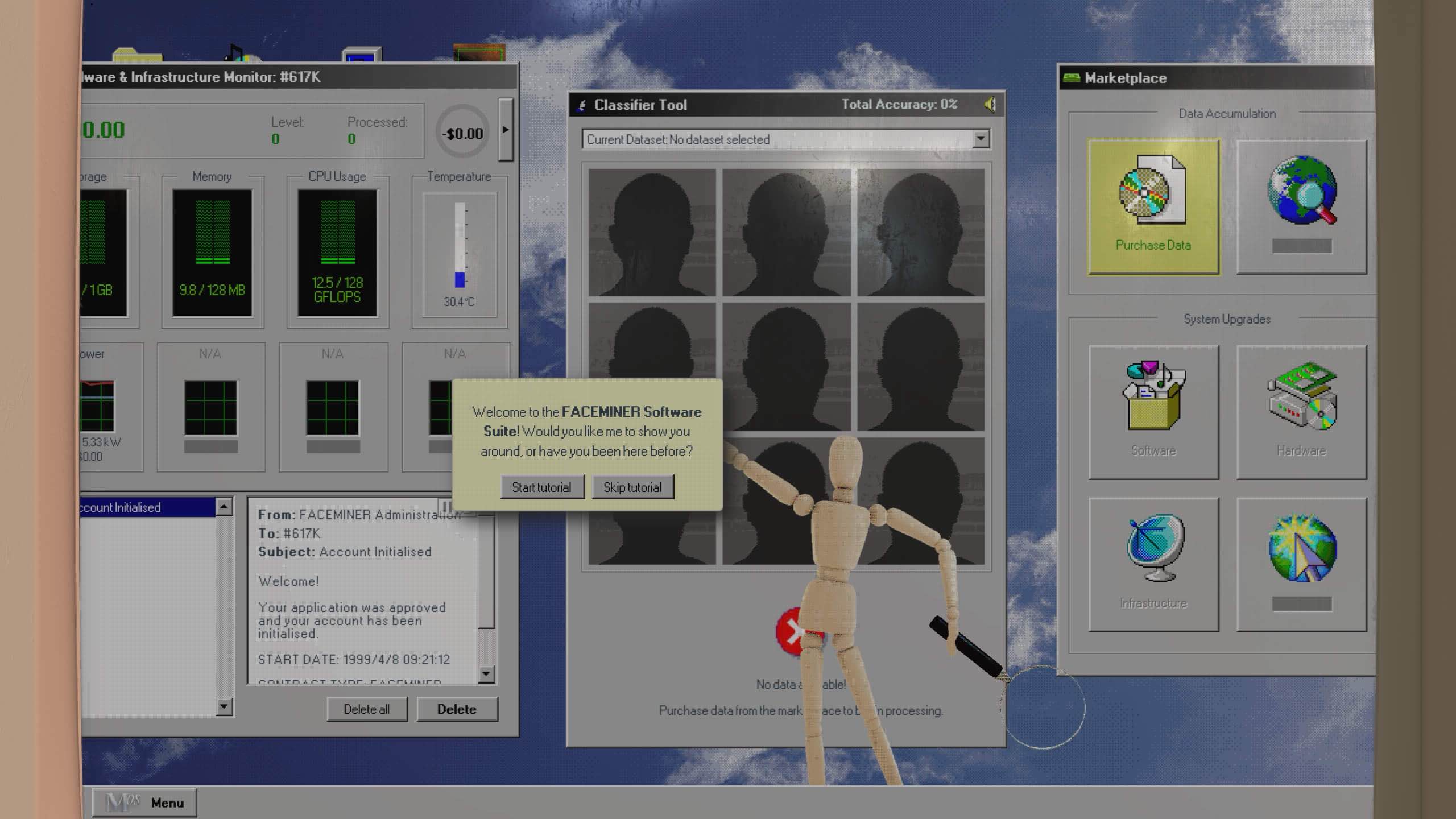Open the MOS Menu in the taskbar
The width and height of the screenshot is (1456, 819).
coord(145,803)
